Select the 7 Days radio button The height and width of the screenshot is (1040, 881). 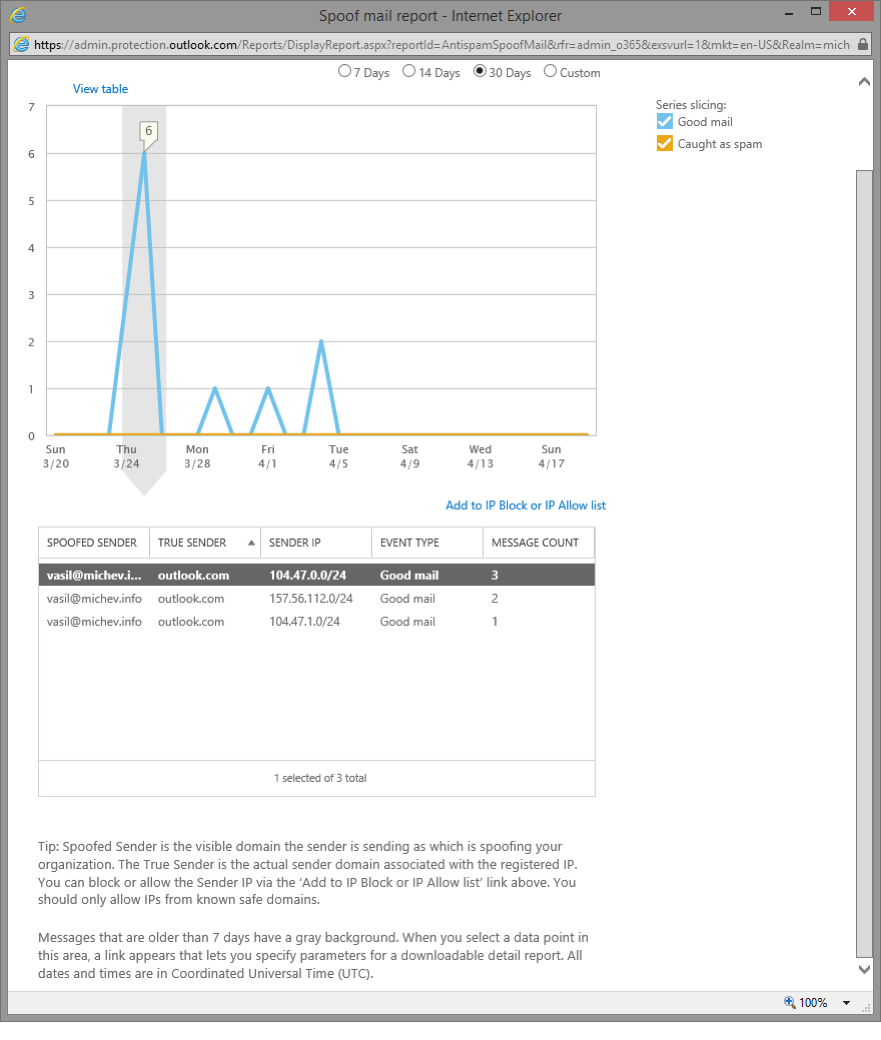click(344, 71)
